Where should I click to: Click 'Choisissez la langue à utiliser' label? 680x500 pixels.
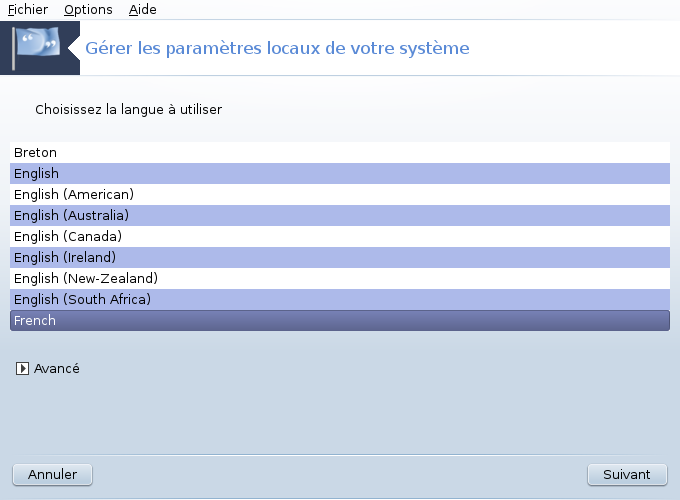click(x=129, y=109)
